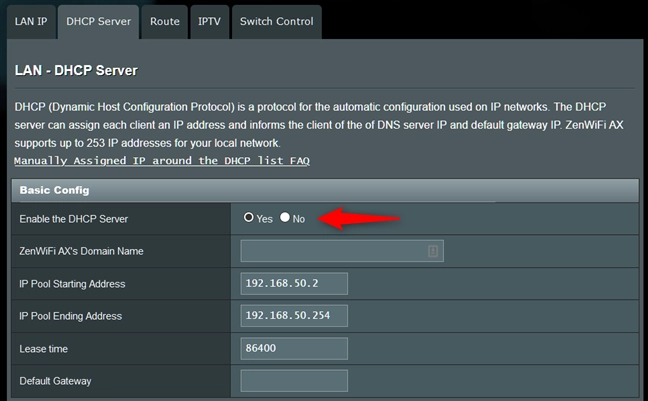The image size is (648, 401).
Task: Select No to disable DHCP Server
Action: [285, 217]
